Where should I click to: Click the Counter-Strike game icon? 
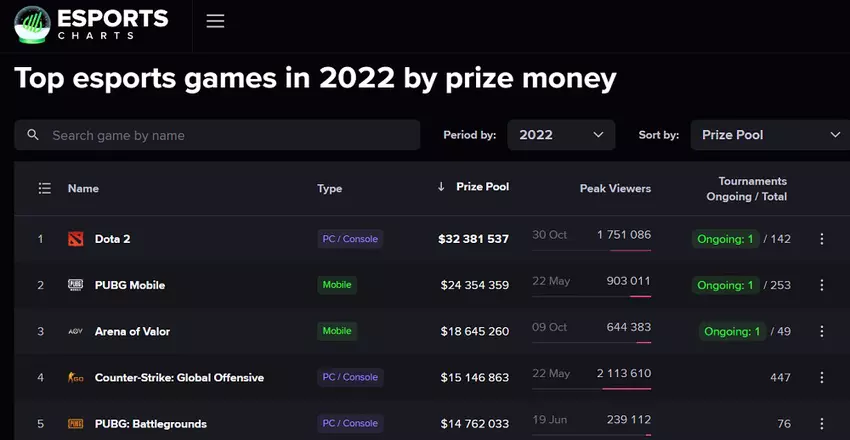[x=76, y=377]
